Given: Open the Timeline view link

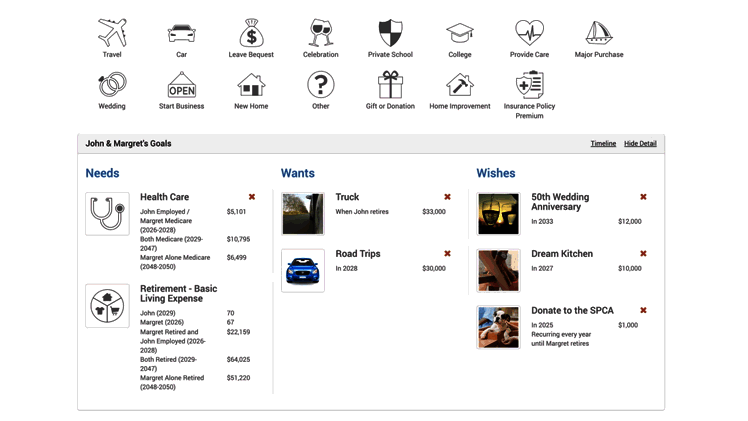Looking at the screenshot, I should 603,144.
